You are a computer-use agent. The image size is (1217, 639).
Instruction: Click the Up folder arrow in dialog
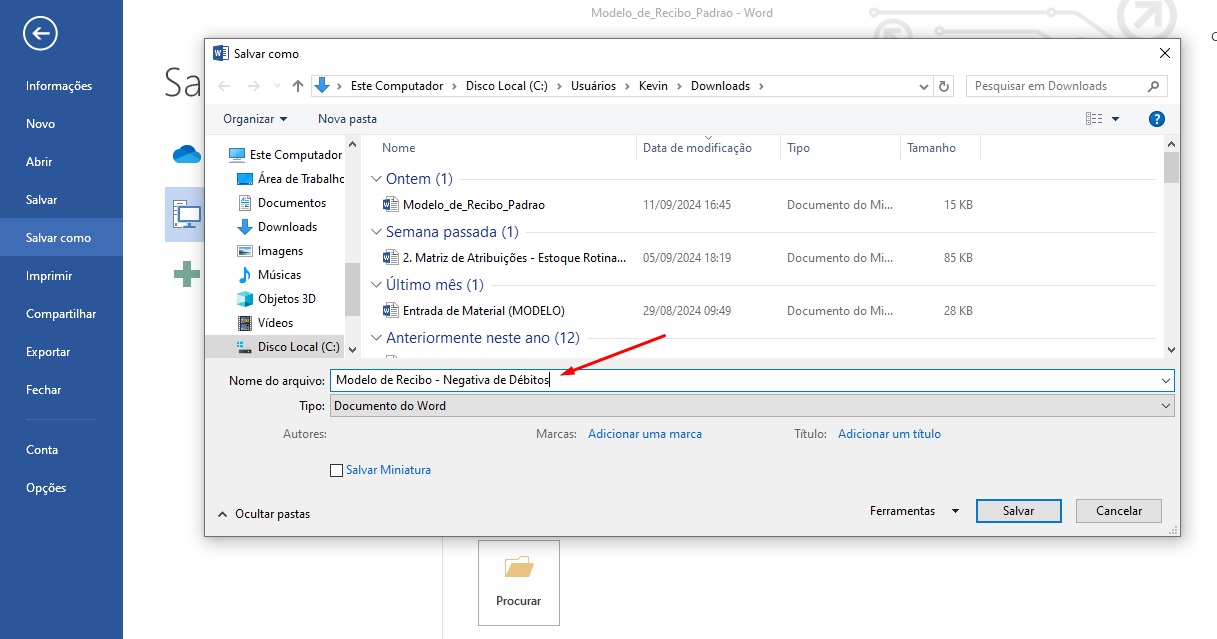click(x=298, y=86)
